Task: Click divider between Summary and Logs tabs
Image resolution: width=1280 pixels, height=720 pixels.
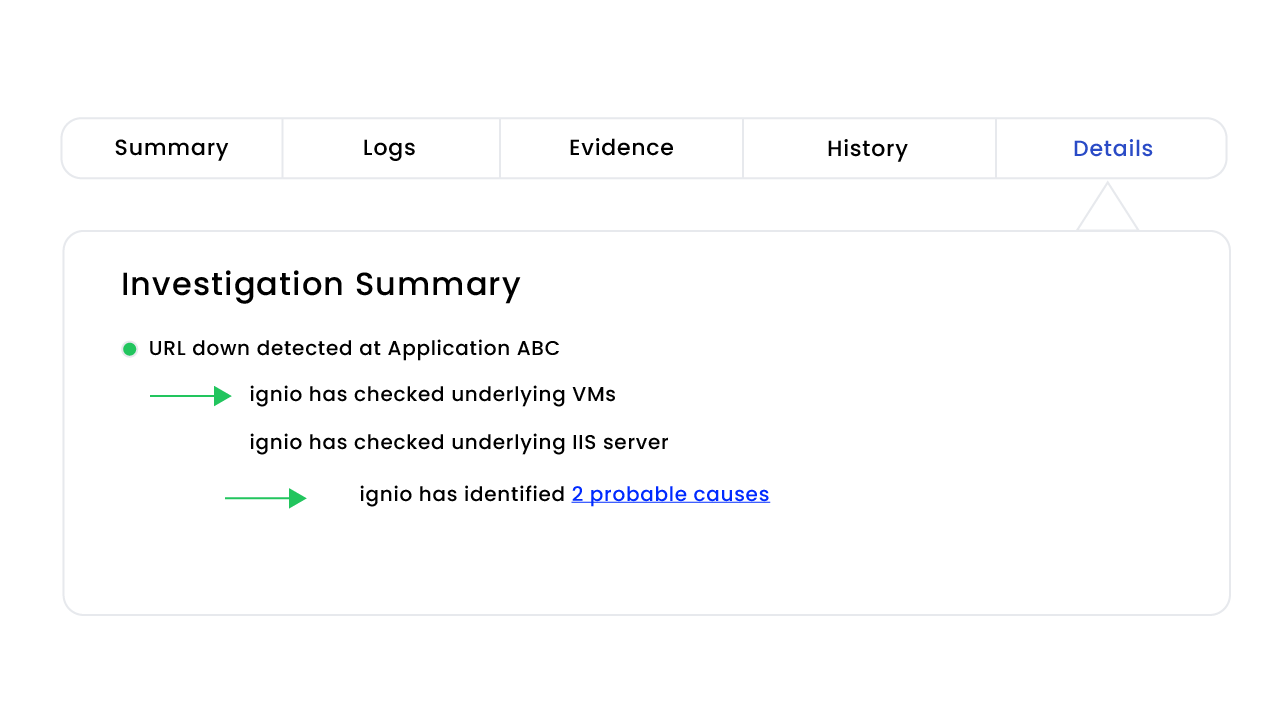Action: tap(282, 148)
